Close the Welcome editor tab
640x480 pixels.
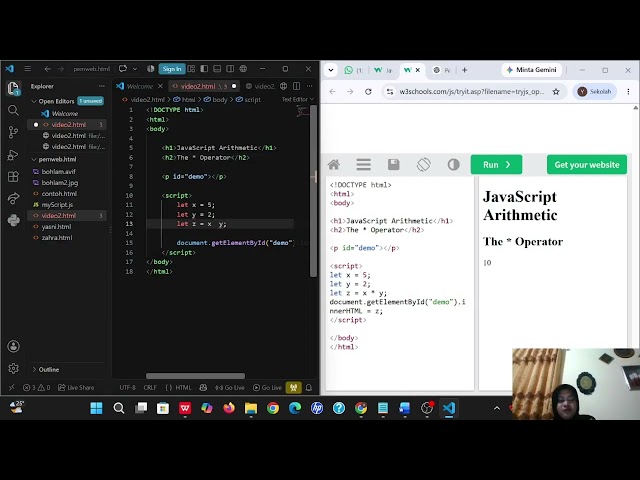[x=160, y=86]
